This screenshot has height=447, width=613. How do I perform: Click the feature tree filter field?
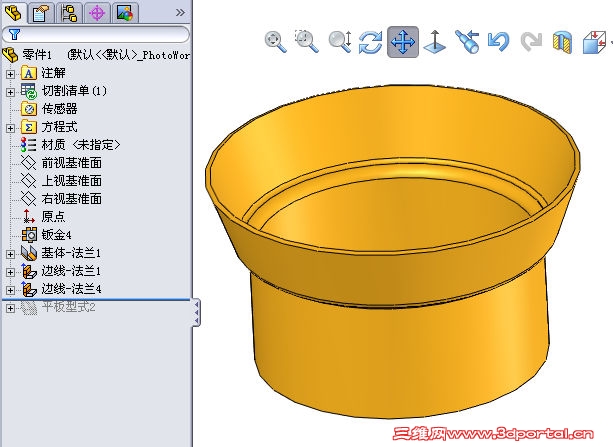tap(96, 34)
